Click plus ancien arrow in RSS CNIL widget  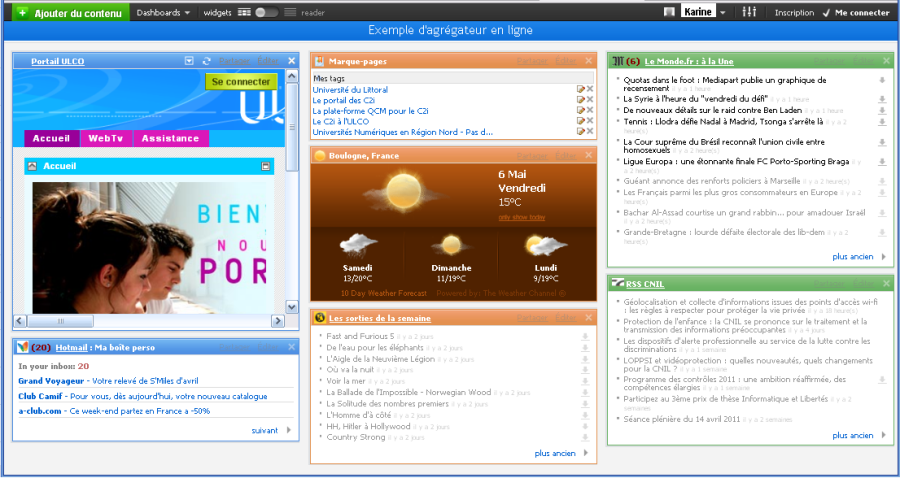click(884, 436)
